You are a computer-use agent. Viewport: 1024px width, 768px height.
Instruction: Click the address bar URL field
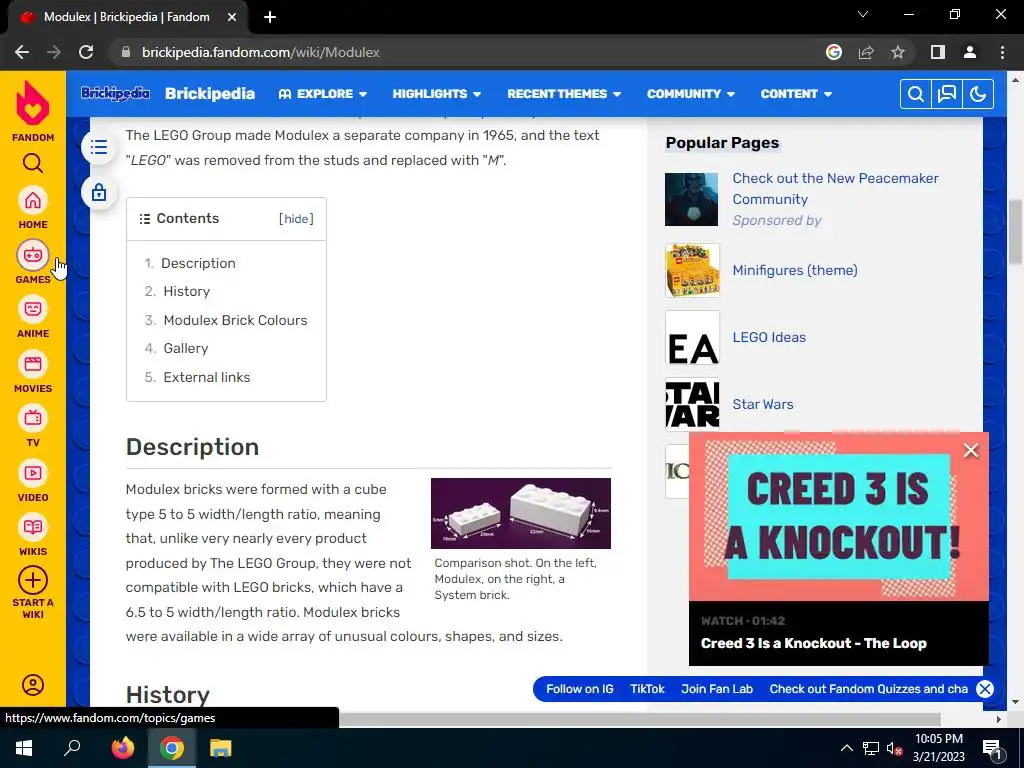coord(470,52)
